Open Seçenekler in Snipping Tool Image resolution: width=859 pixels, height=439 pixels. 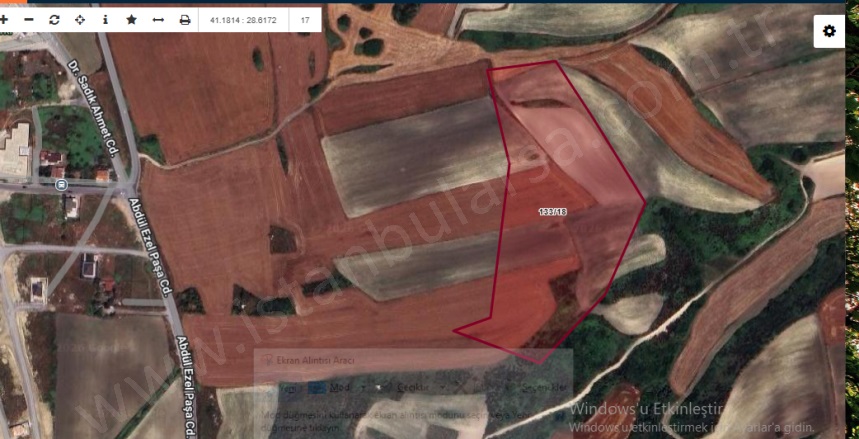tap(543, 387)
